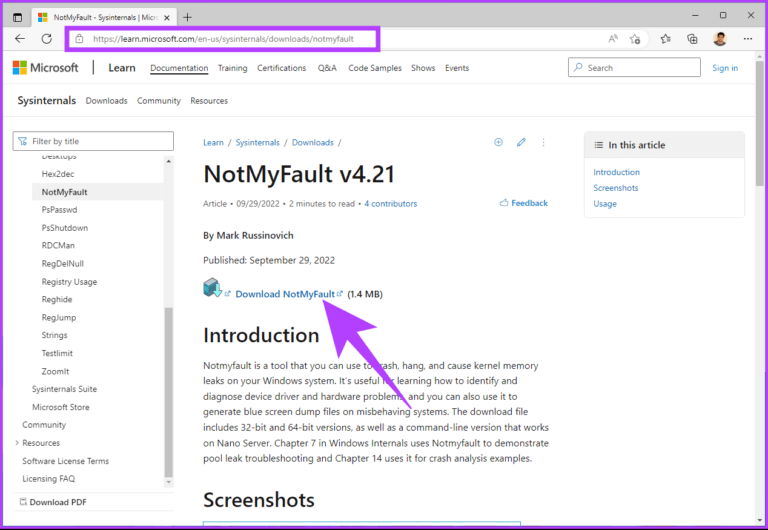Click the 4 contributors link

point(390,204)
